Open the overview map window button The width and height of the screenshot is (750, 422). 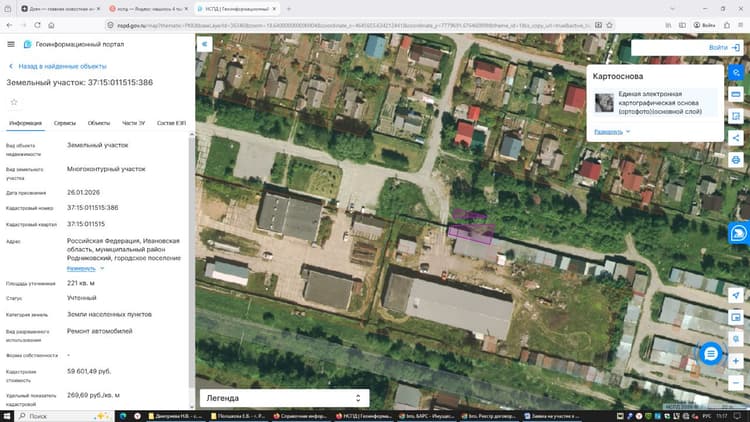tap(736, 317)
